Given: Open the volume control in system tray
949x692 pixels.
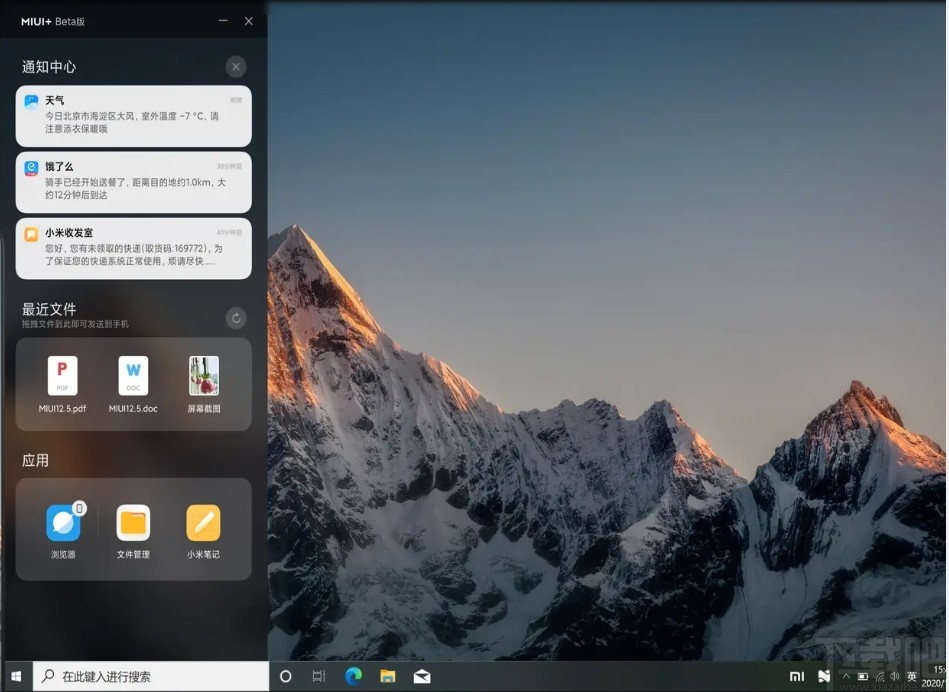Looking at the screenshot, I should [x=895, y=677].
